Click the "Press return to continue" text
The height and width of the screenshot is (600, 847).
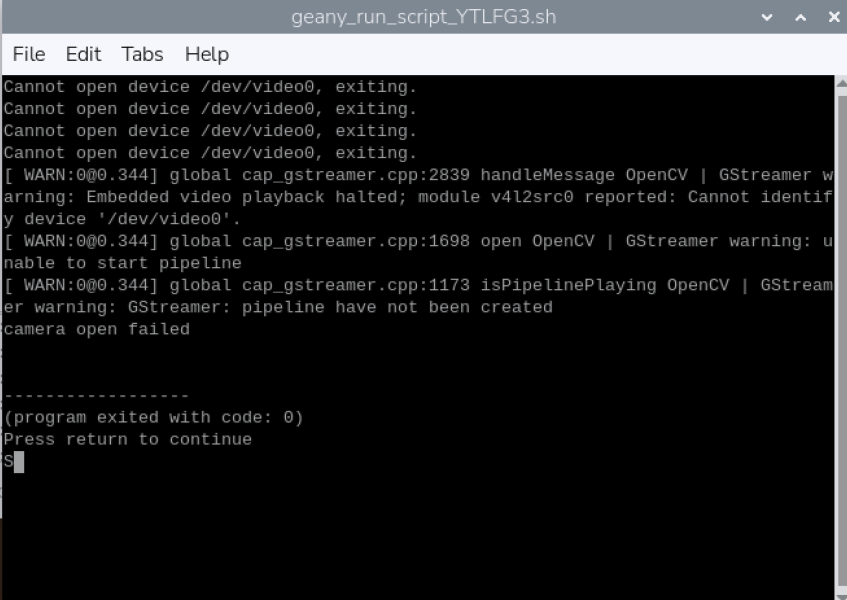pyautogui.click(x=128, y=440)
